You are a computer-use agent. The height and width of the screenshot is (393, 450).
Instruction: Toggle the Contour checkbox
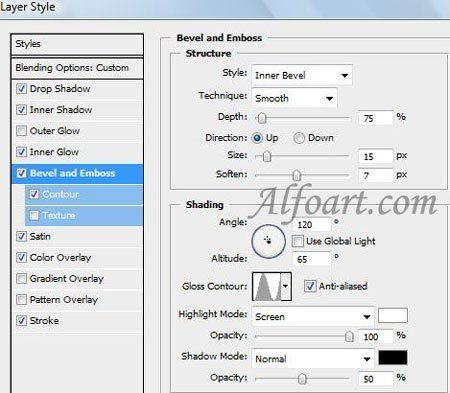34,194
